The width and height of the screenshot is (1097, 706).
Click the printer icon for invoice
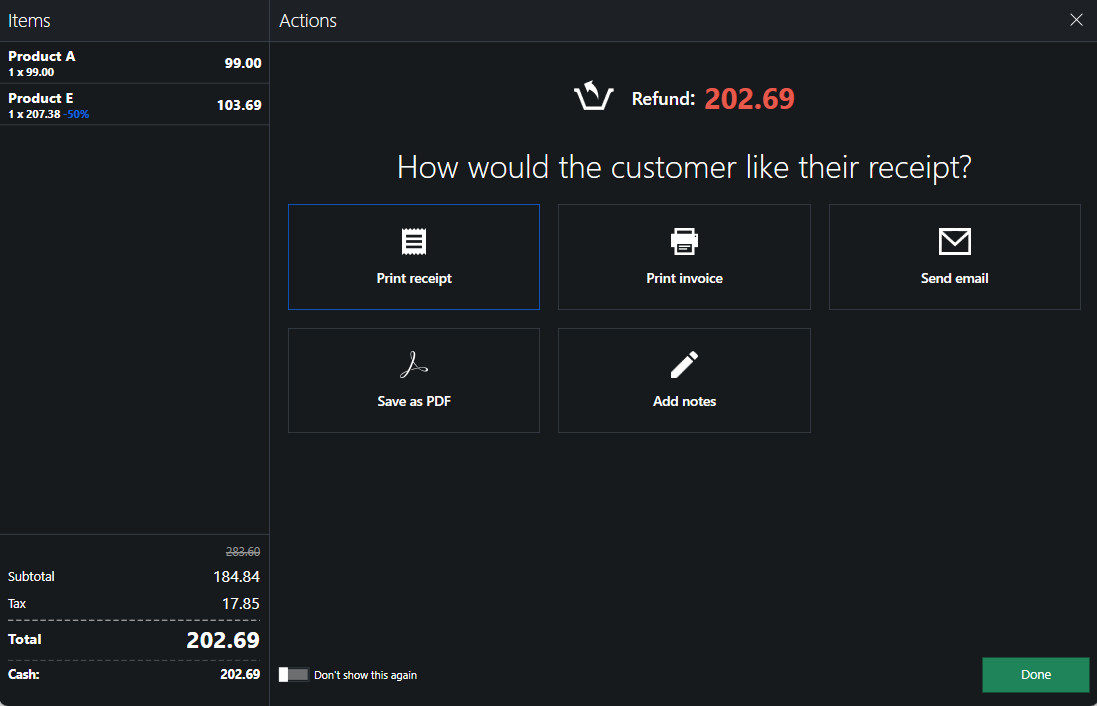coord(684,241)
